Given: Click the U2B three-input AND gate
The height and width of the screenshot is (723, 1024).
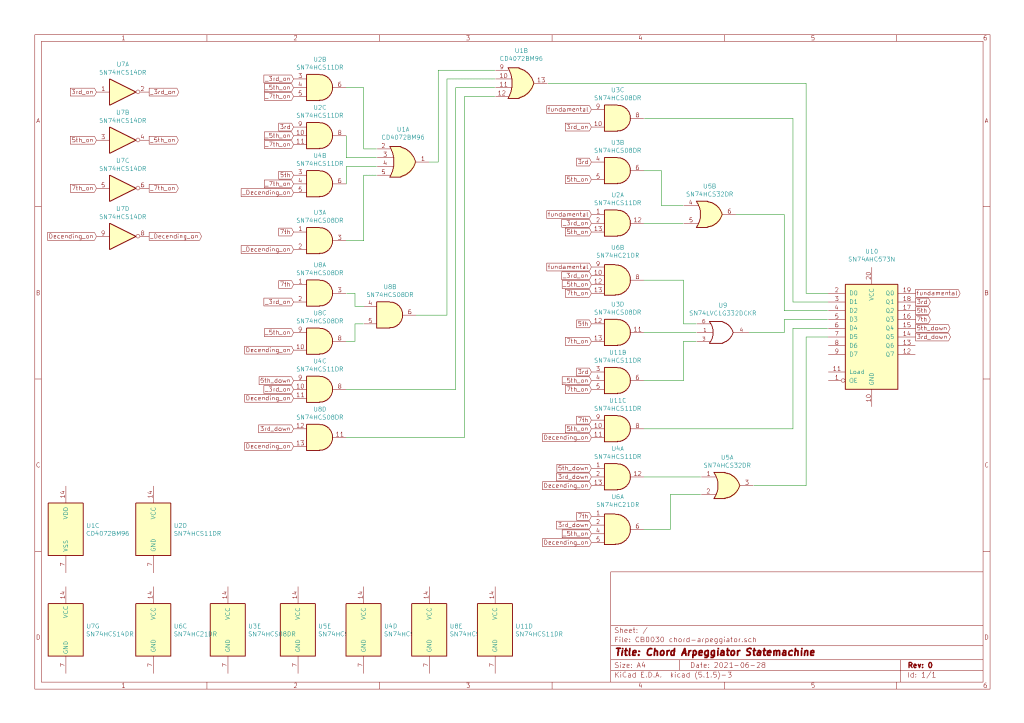Looking at the screenshot, I should [318, 87].
